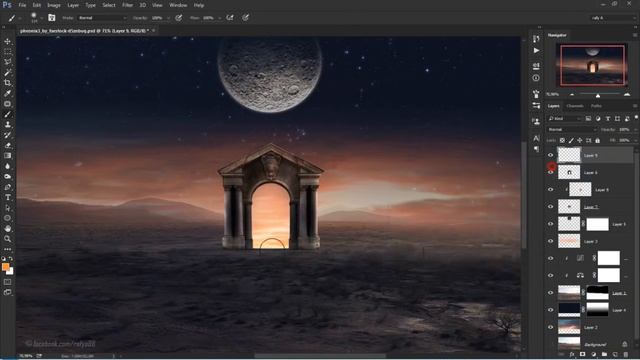This screenshot has height=360, width=640.
Task: Hide Layer 7 visibility eye
Action: [x=550, y=207]
